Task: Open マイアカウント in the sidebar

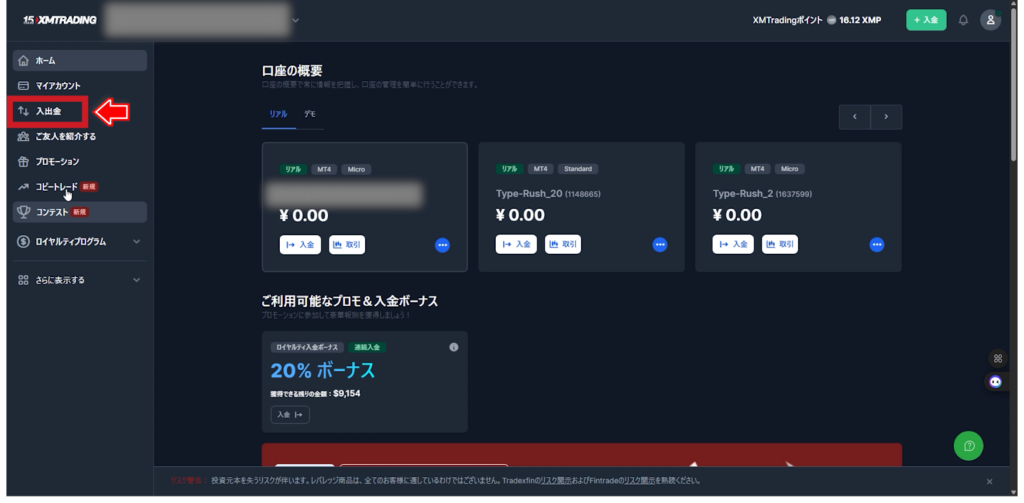Action: pyautogui.click(x=58, y=86)
